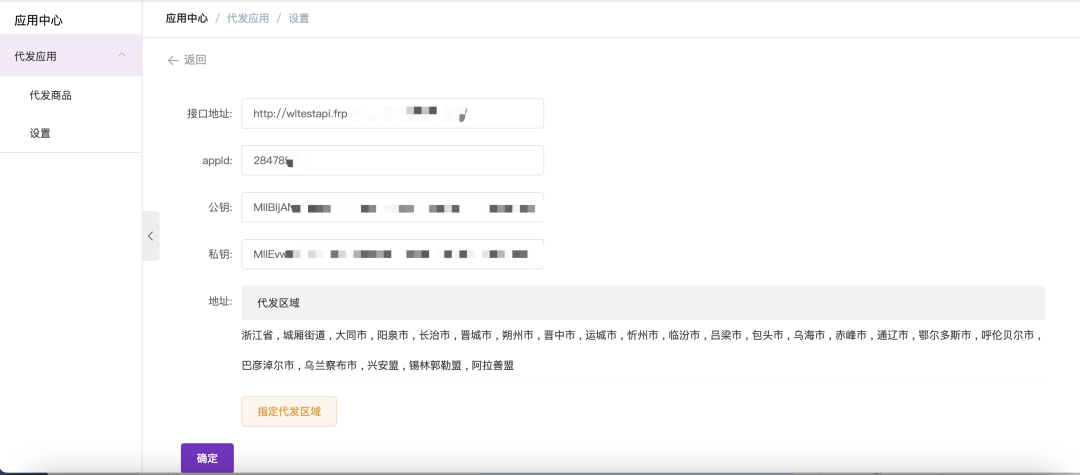Click the 应用中心 sidebar title
Viewport: 1080px width, 475px height.
click(39, 21)
